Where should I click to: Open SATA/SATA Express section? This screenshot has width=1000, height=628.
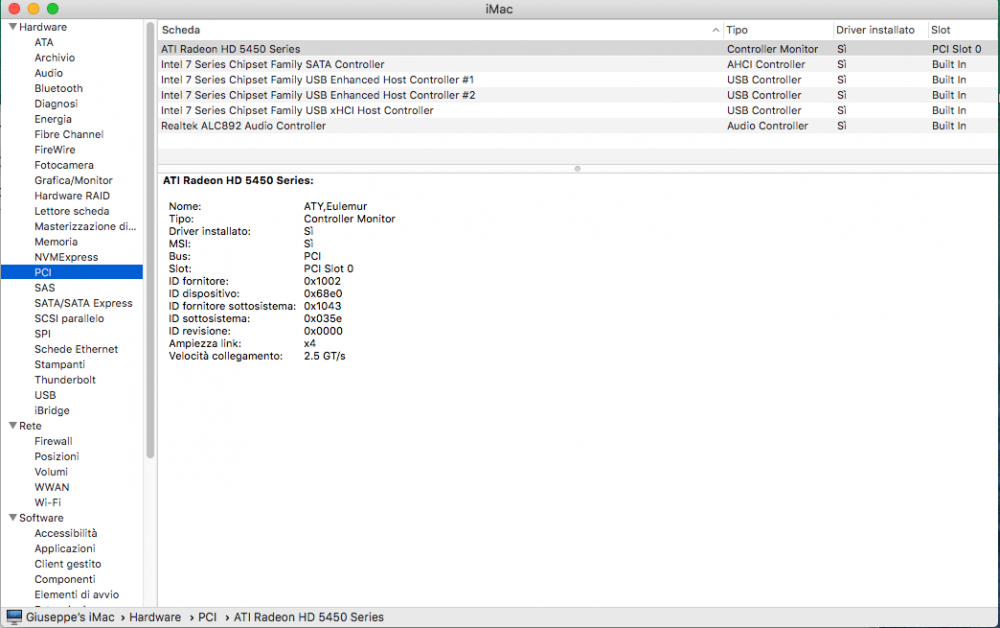click(84, 303)
